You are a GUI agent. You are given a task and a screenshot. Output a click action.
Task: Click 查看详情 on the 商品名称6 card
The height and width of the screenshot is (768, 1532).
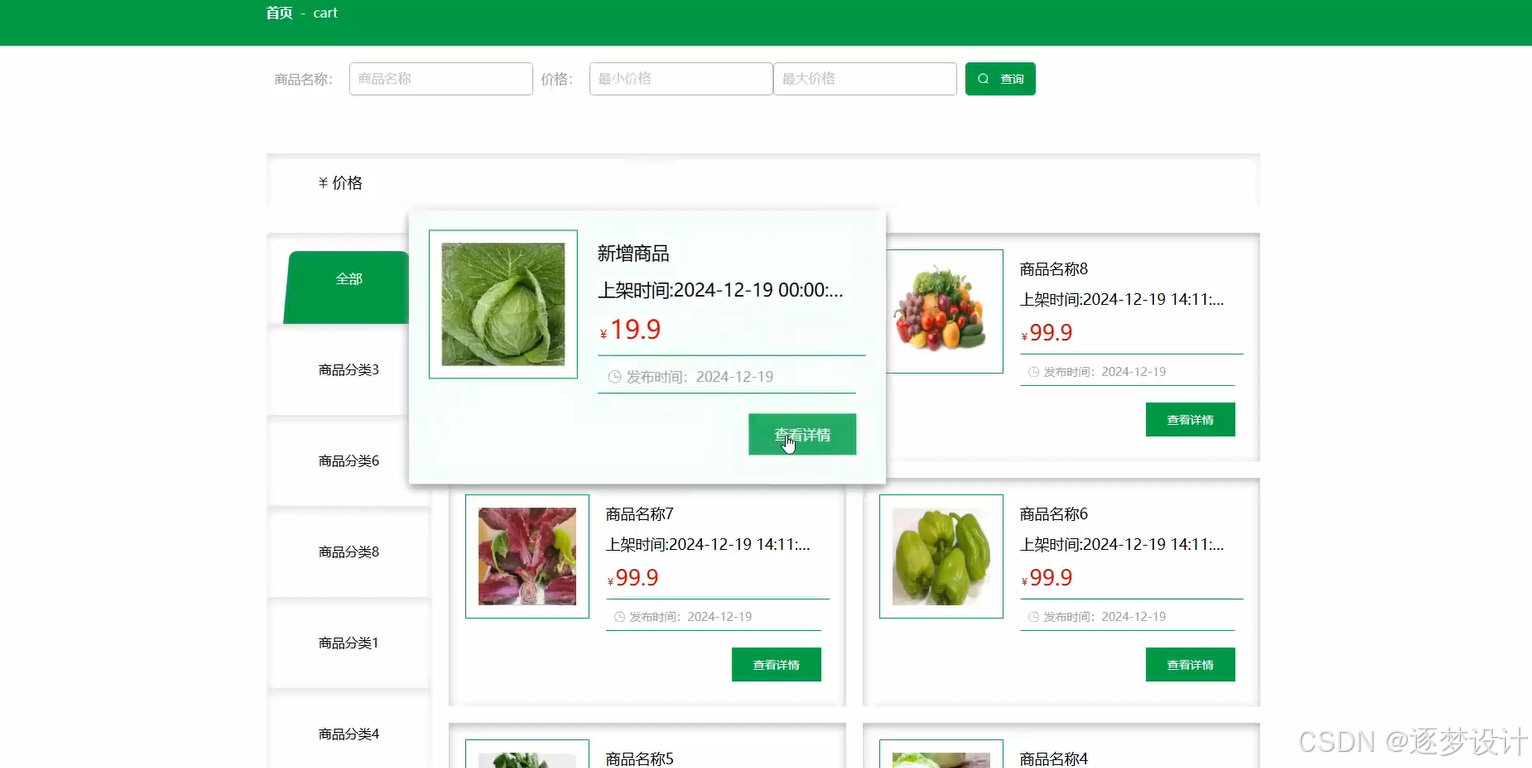pyautogui.click(x=1190, y=664)
